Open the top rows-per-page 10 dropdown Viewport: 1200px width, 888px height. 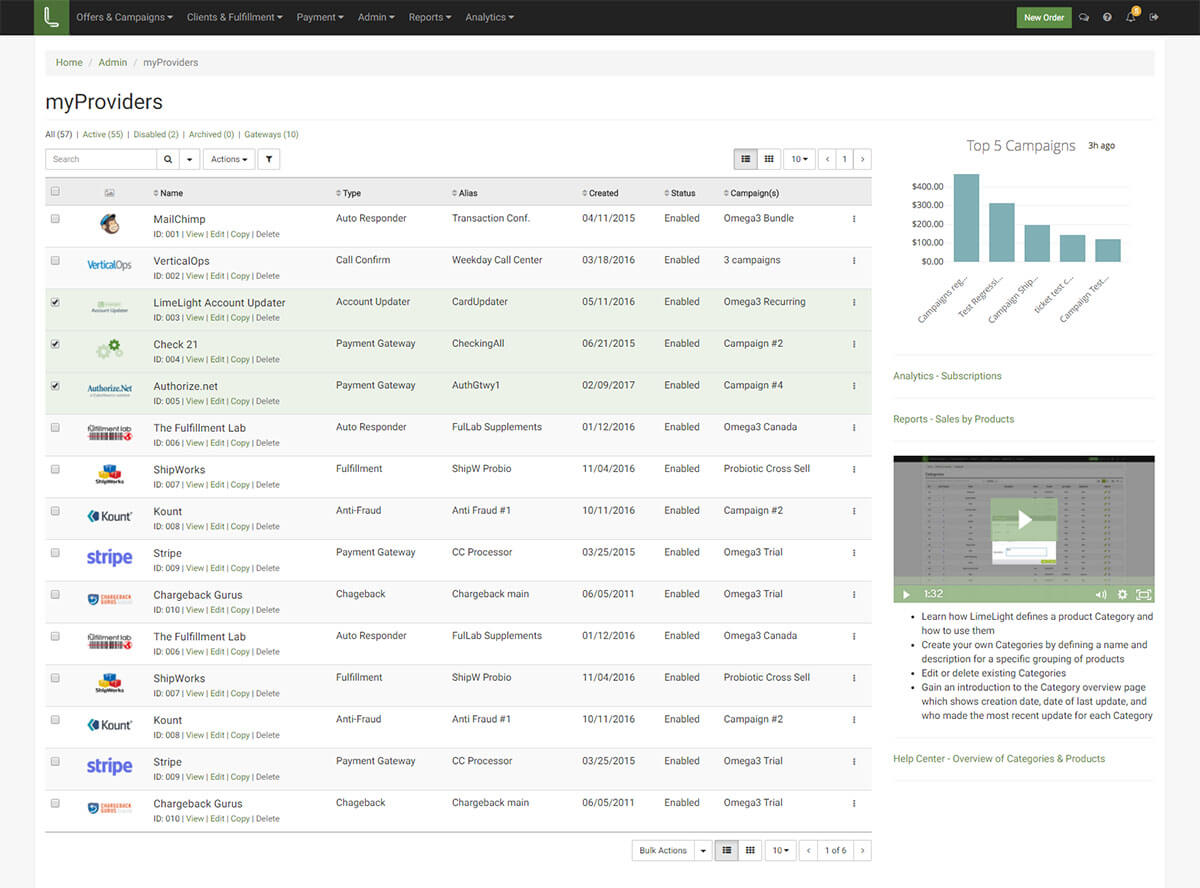pos(799,159)
